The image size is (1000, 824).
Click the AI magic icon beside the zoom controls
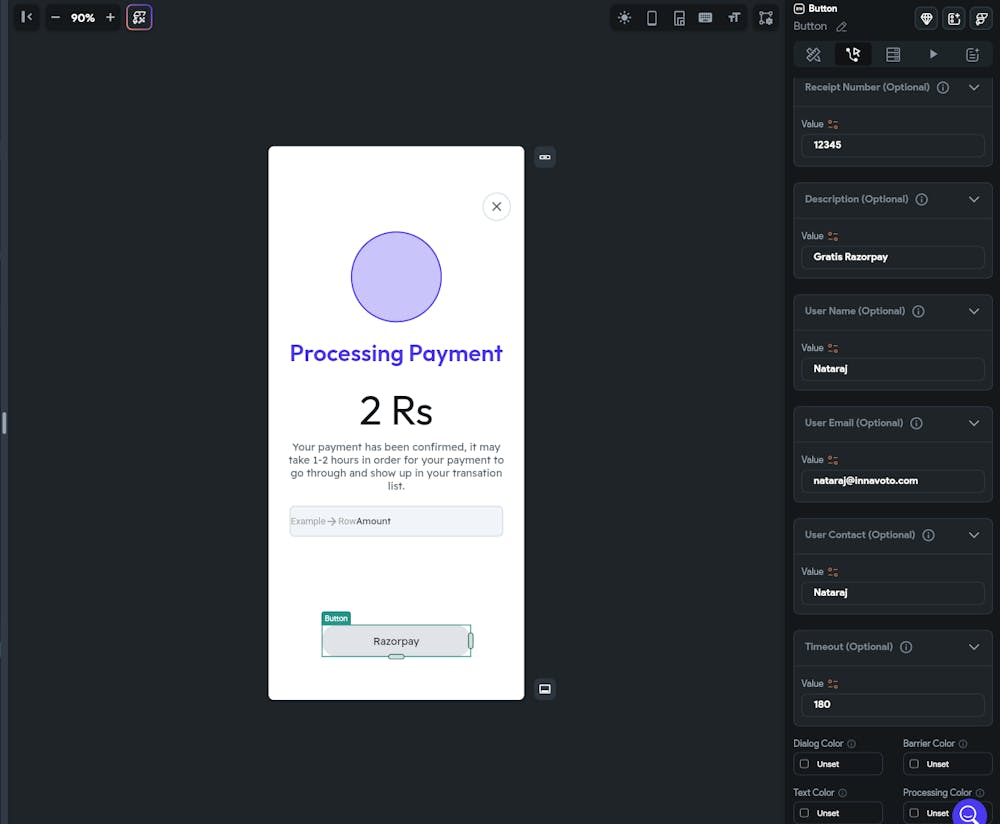tap(139, 17)
